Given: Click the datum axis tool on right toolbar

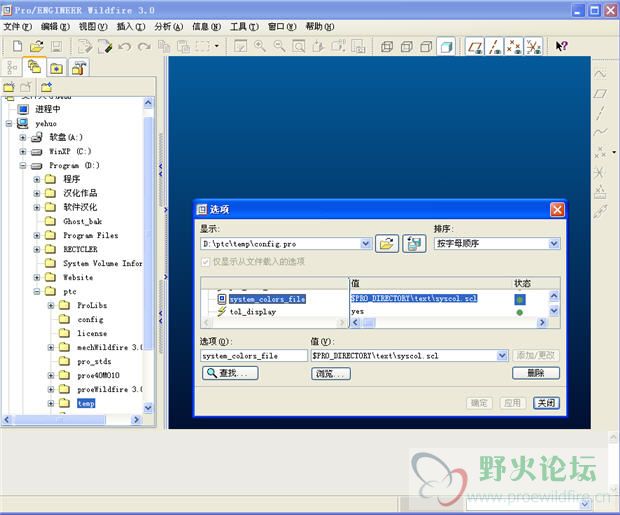Looking at the screenshot, I should click(x=600, y=113).
